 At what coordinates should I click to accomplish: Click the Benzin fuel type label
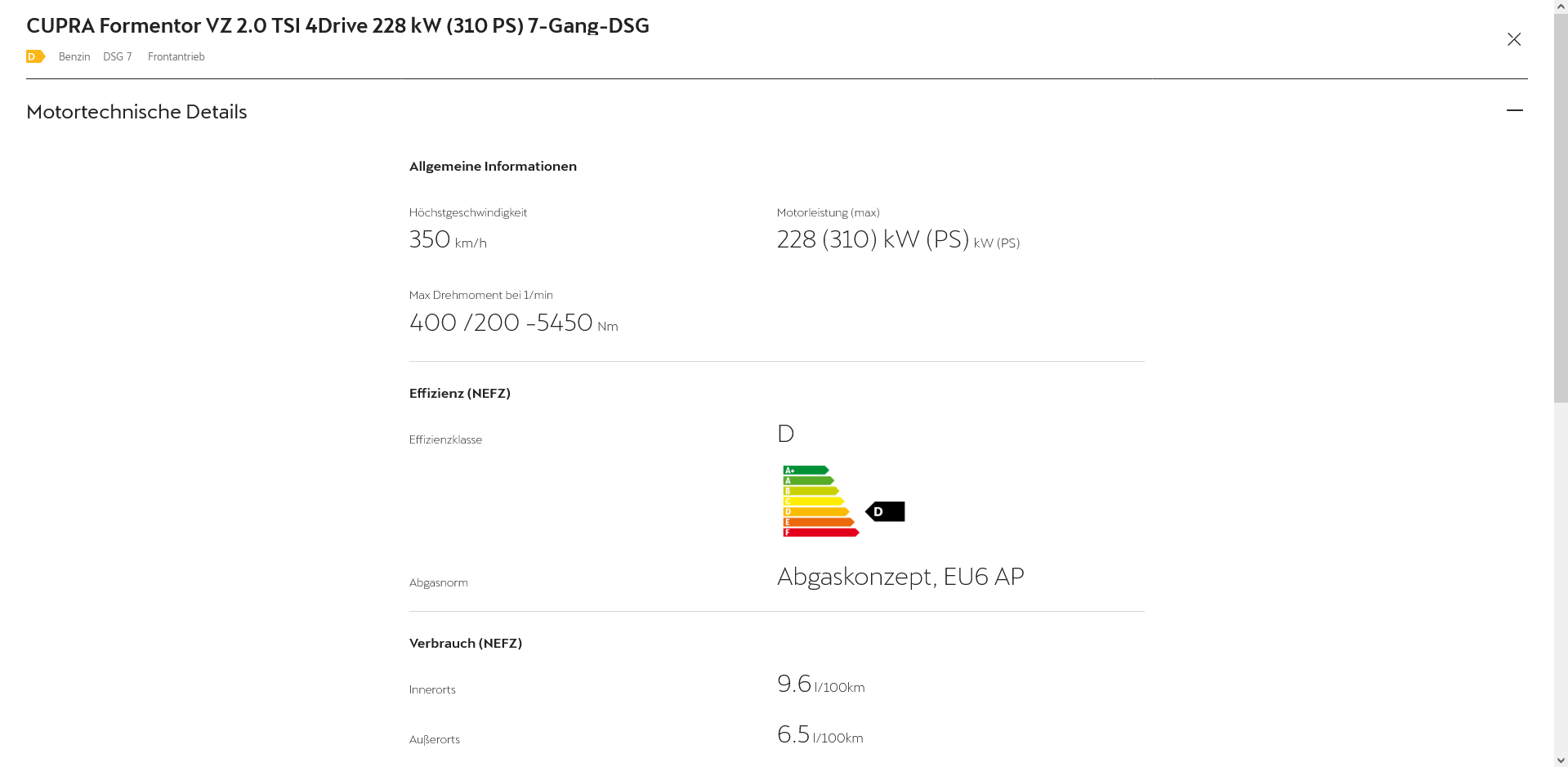(x=74, y=56)
